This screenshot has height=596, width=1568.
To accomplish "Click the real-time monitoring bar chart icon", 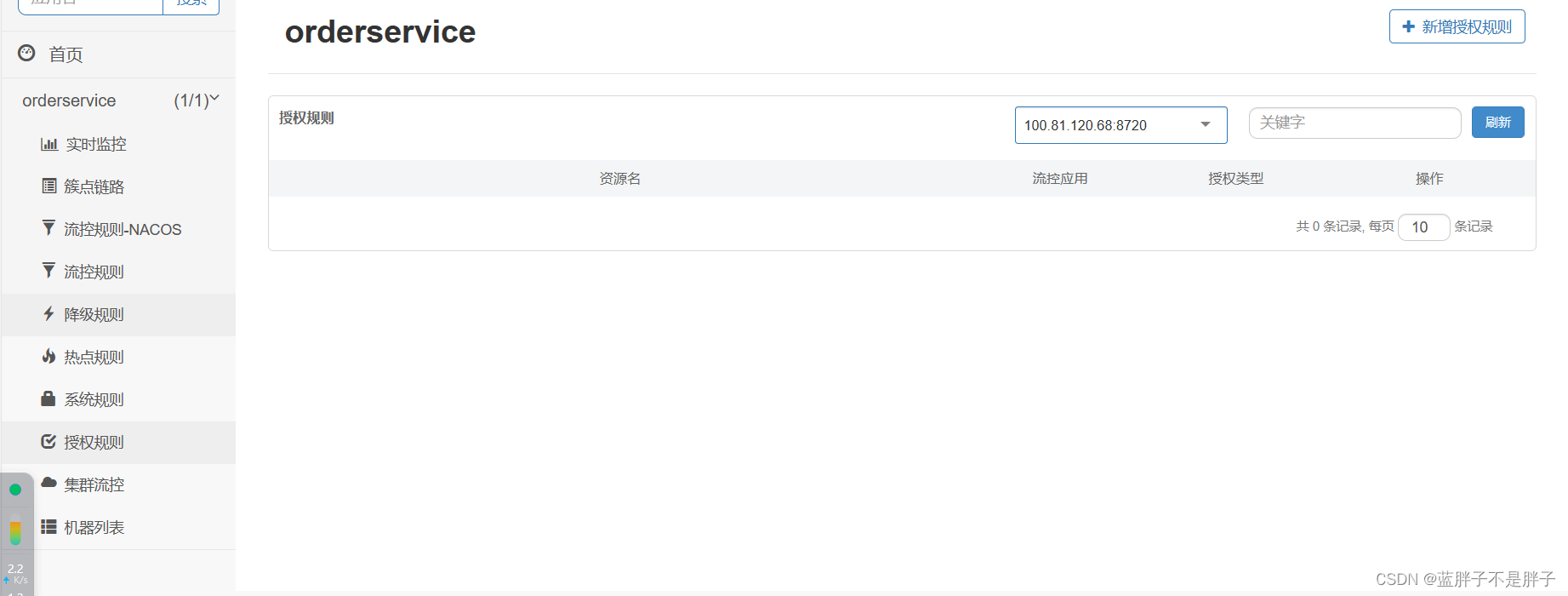I will pyautogui.click(x=49, y=144).
